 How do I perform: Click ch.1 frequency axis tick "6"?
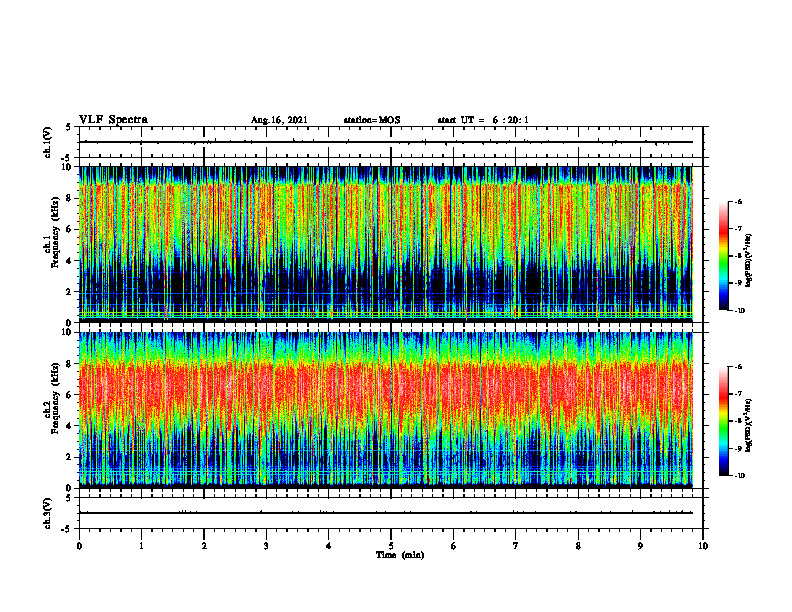(70, 229)
